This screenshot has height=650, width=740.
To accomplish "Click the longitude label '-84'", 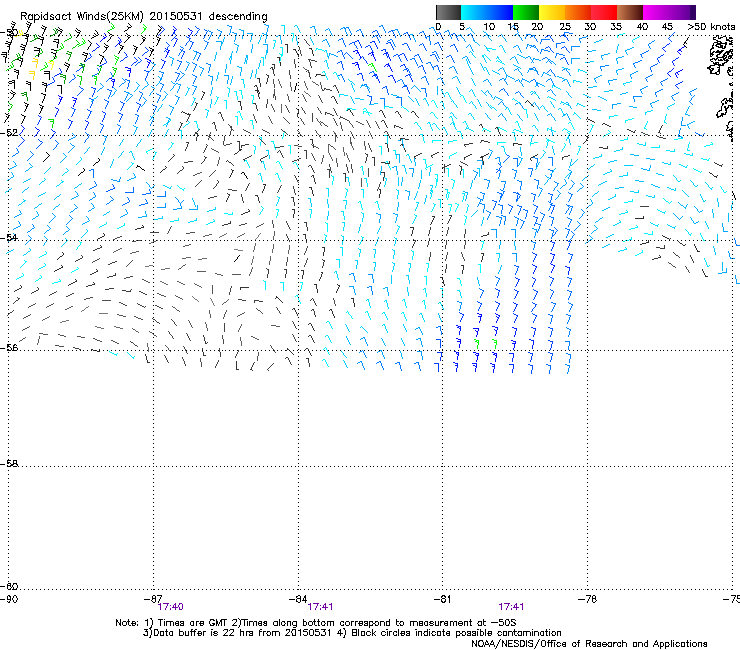I will click(x=298, y=599).
